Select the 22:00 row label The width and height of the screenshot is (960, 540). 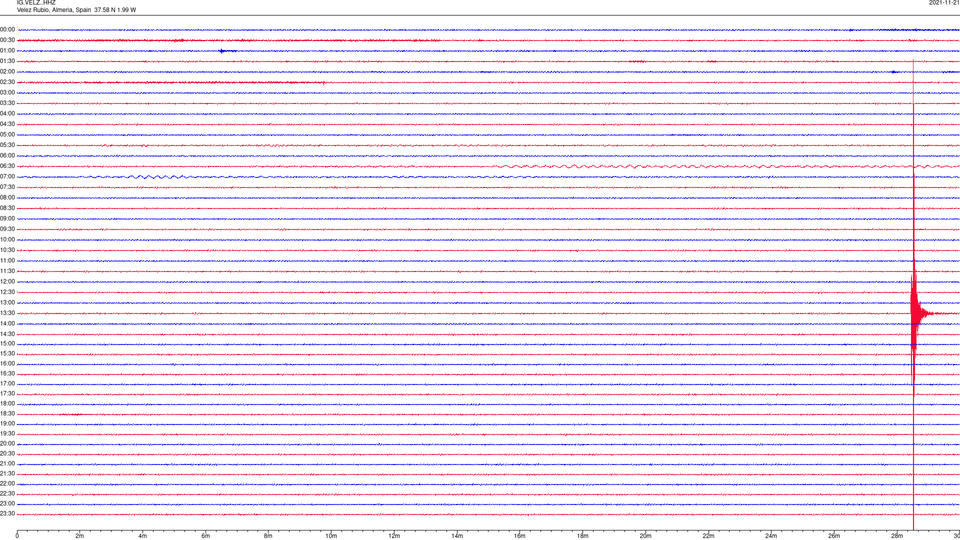[7, 484]
